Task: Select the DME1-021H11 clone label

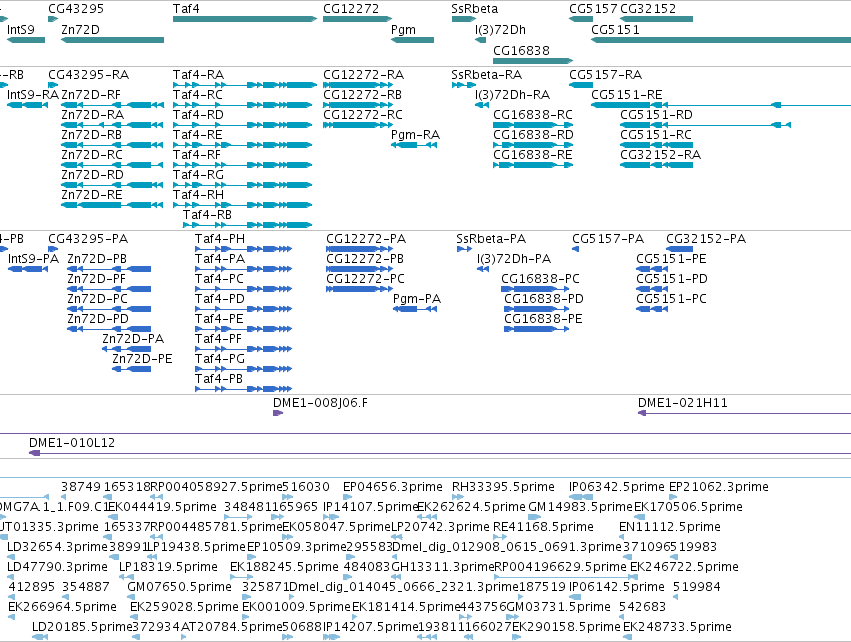Action: (x=683, y=403)
